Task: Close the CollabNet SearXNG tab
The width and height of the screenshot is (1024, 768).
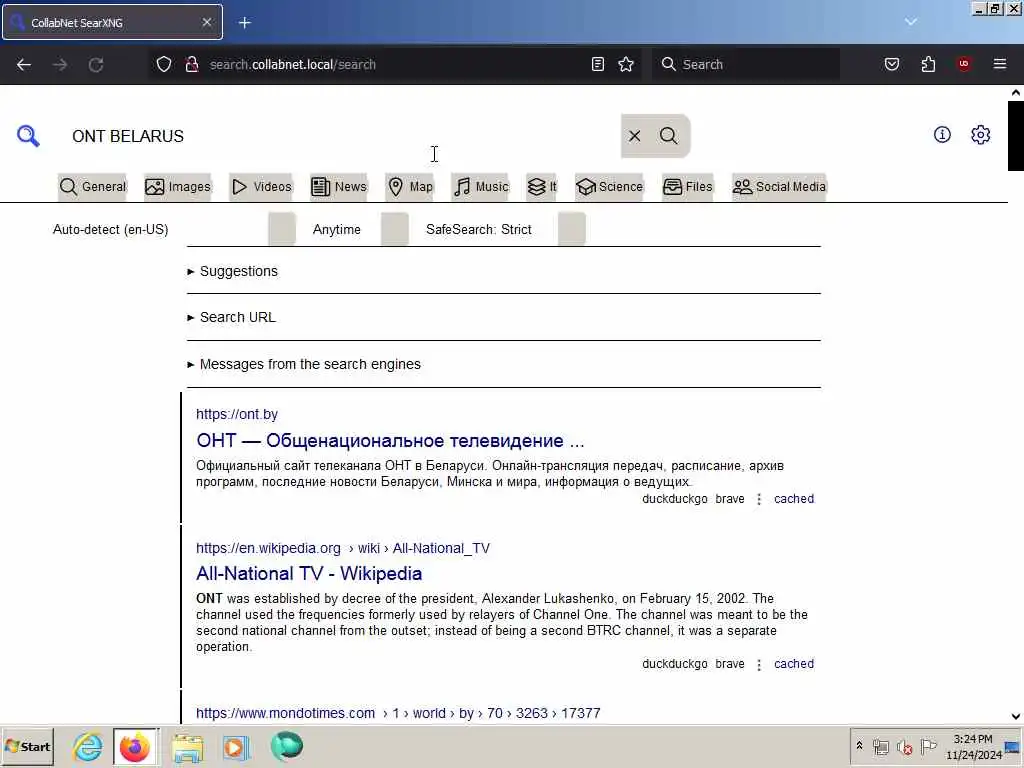Action: [x=206, y=22]
